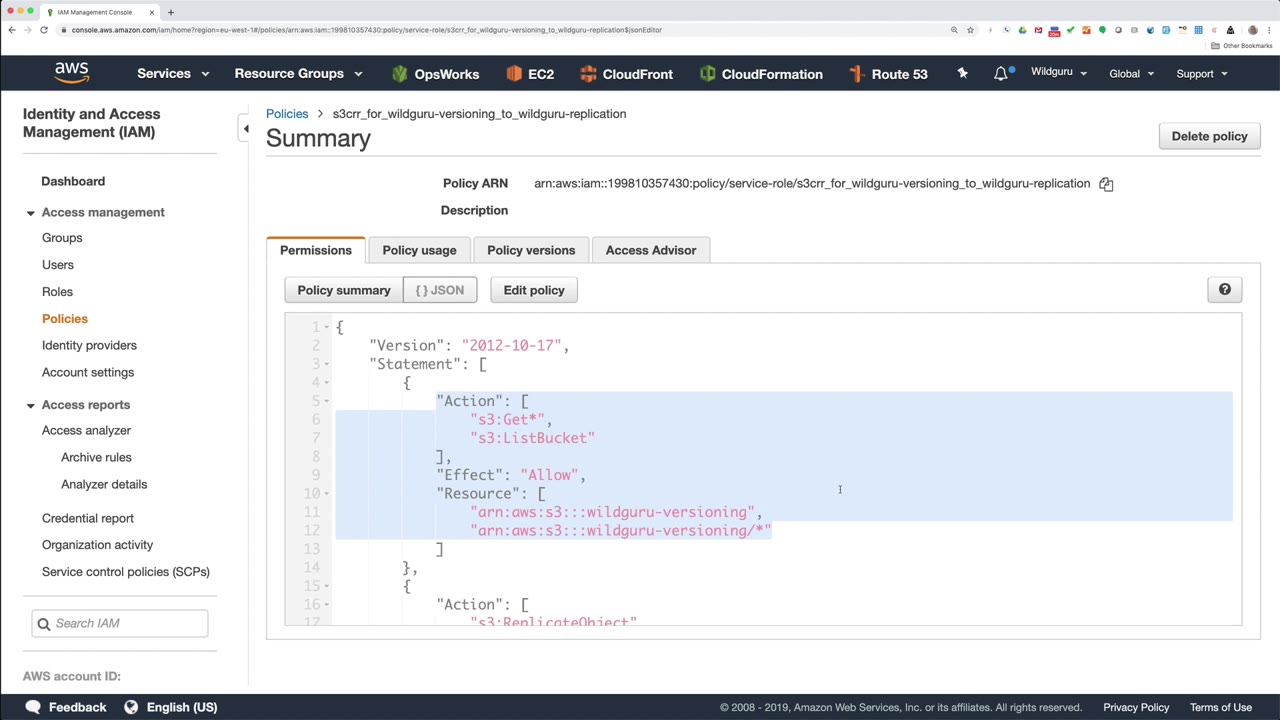Collapse the IAM sidebar panel arrow
The width and height of the screenshot is (1280, 720).
[246, 129]
